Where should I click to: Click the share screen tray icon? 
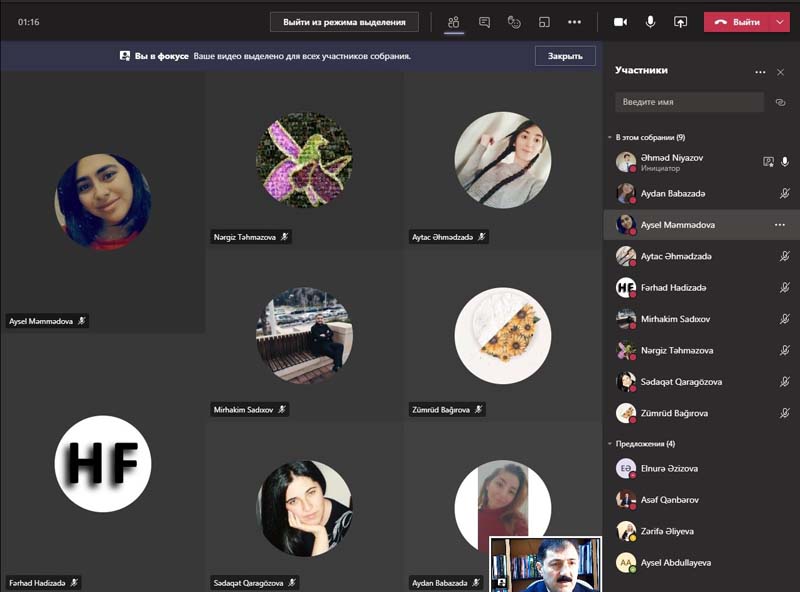tap(544, 21)
